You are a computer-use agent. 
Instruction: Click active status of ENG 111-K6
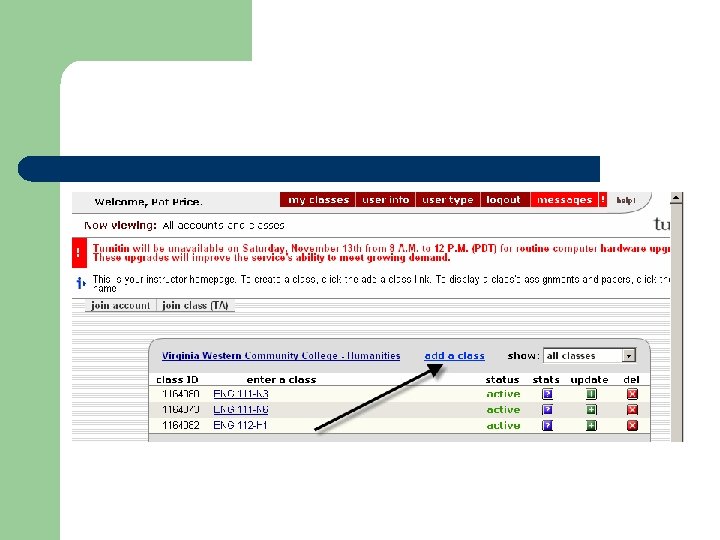[503, 410]
